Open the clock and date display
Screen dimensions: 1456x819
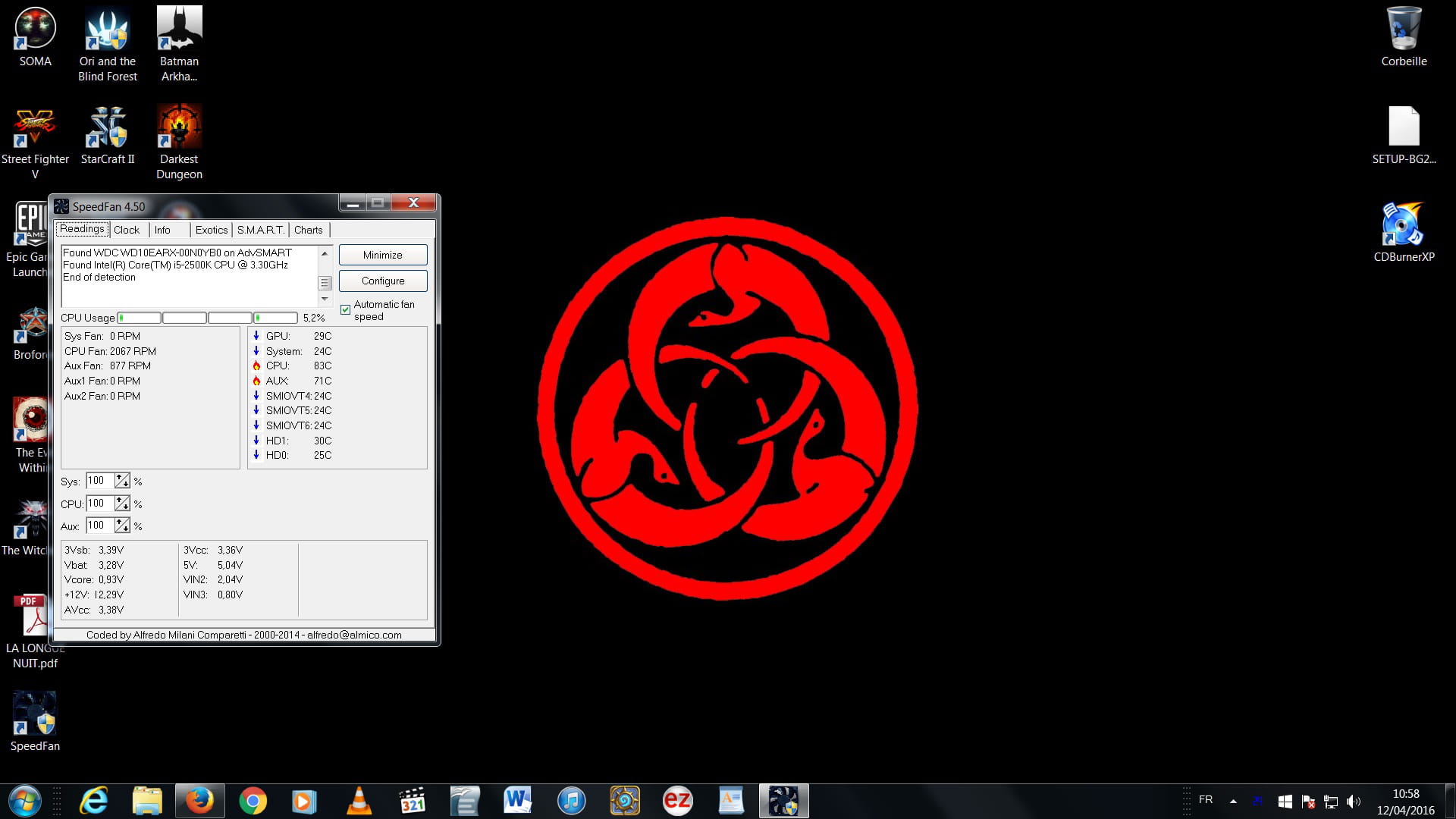(1406, 802)
